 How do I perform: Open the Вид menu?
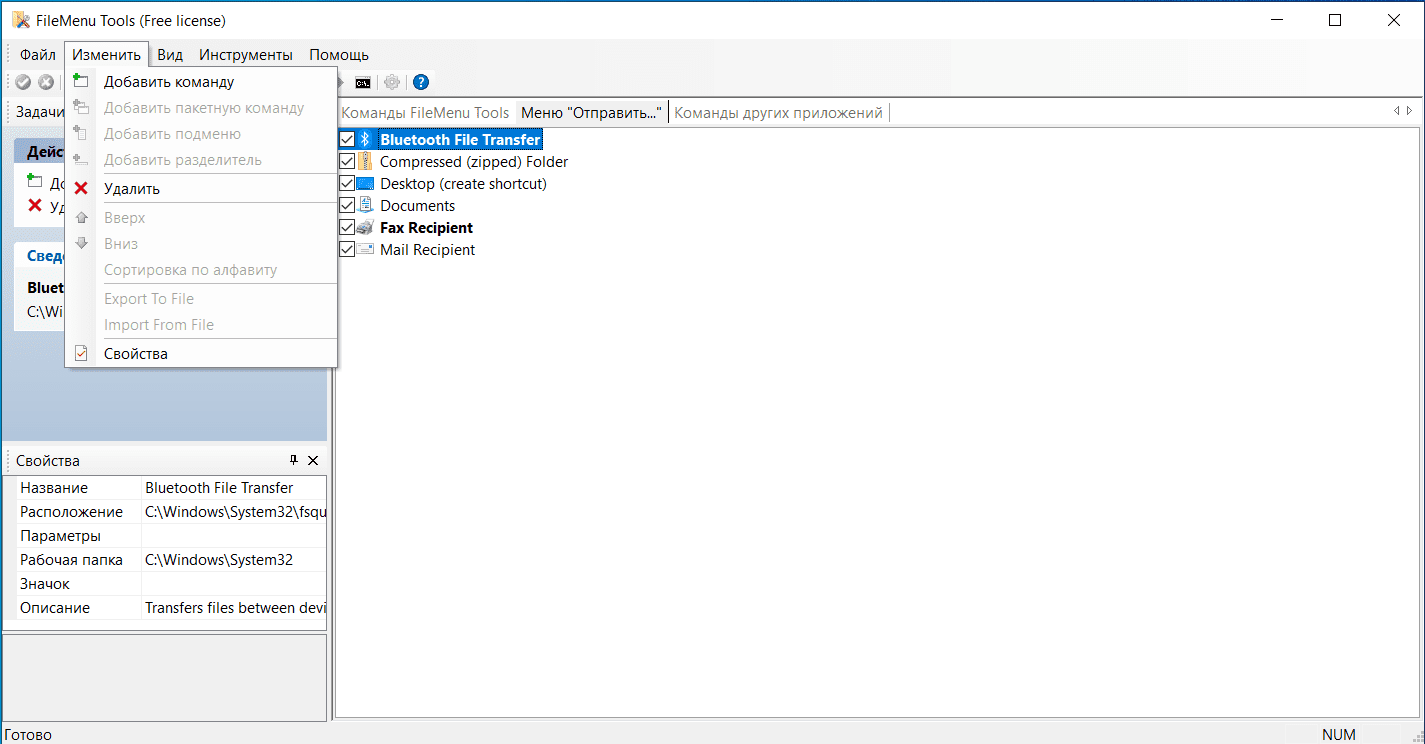coord(170,55)
